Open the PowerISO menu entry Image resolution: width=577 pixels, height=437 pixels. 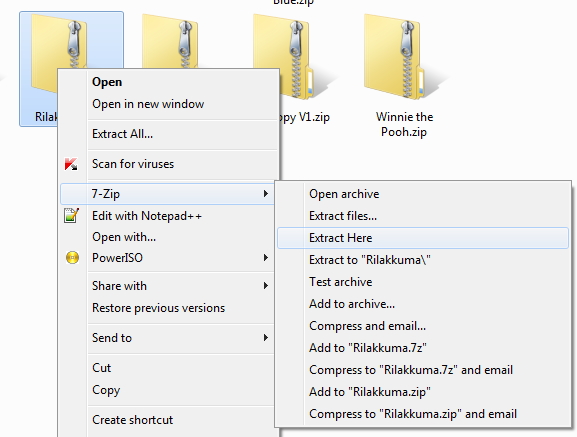click(x=167, y=257)
